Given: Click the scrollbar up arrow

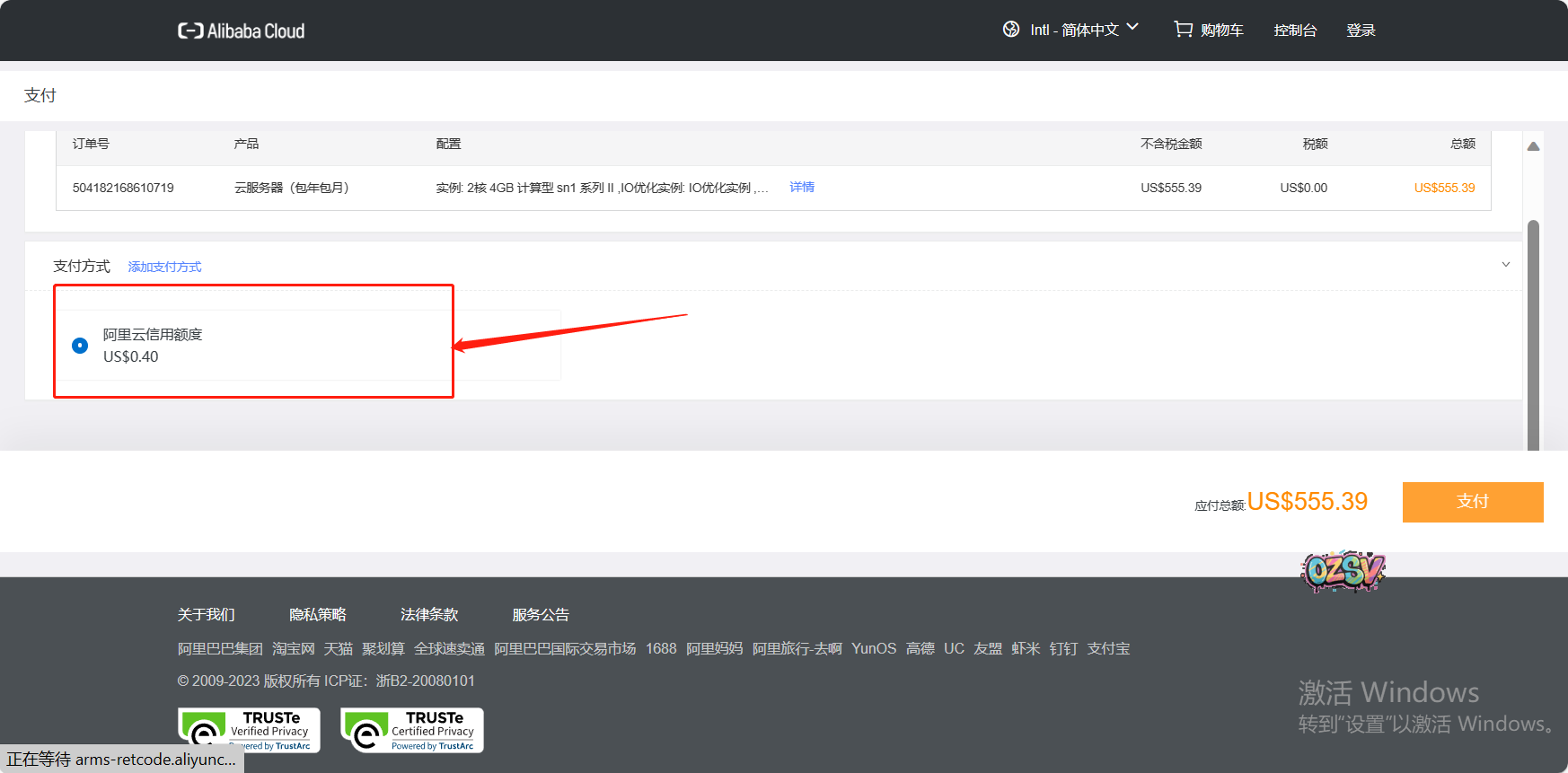Looking at the screenshot, I should point(1533,146).
